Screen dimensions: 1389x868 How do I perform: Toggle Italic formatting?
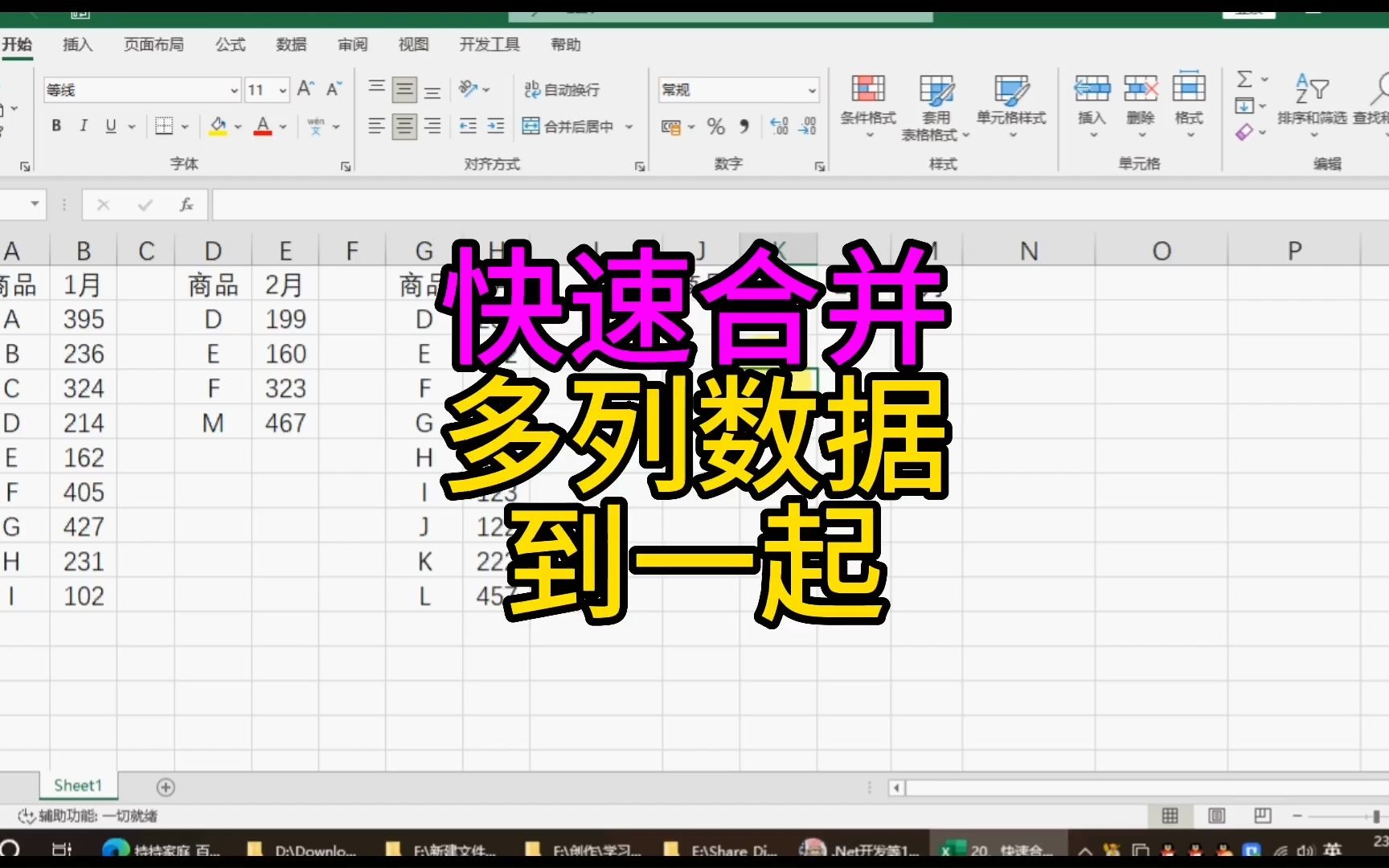coord(83,126)
